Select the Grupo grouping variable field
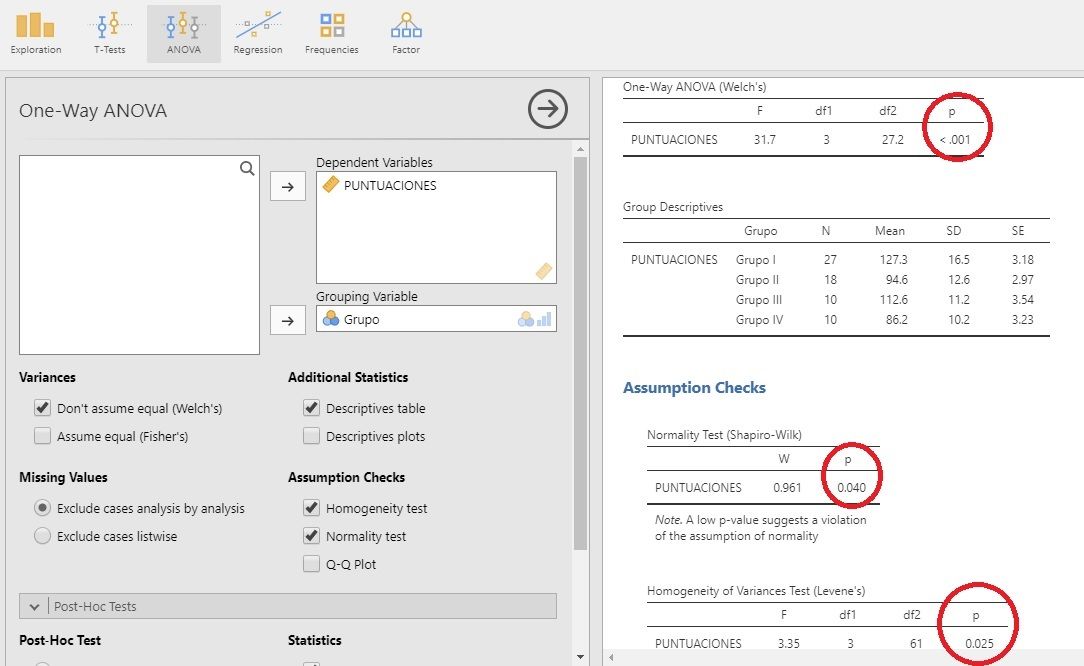This screenshot has height=666, width=1084. (420, 320)
